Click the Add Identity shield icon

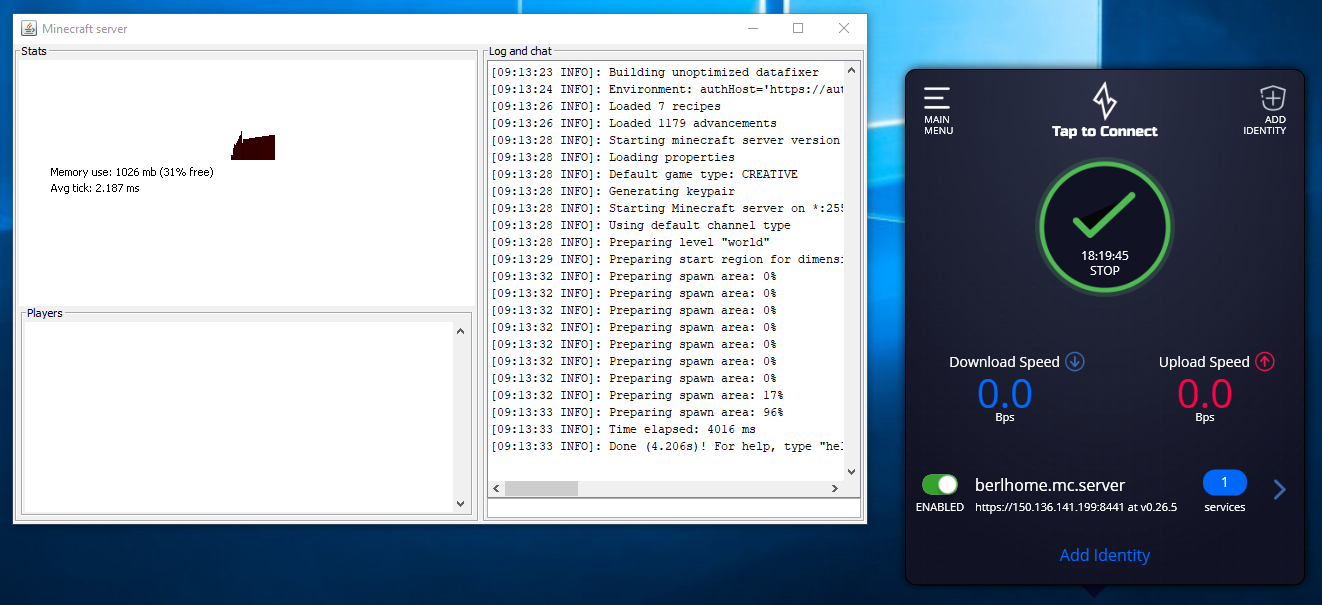click(x=1271, y=98)
